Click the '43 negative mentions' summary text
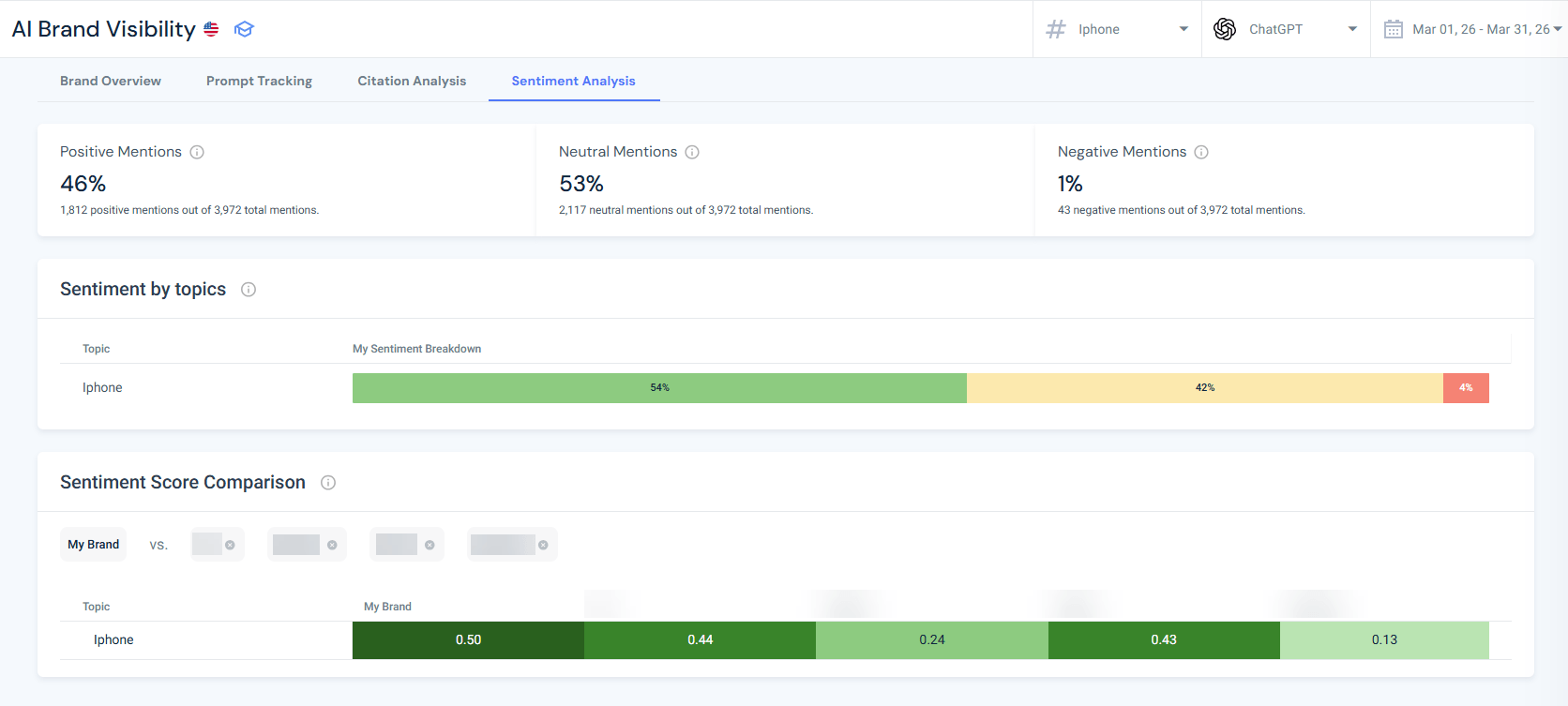Viewport: 1568px width, 706px height. (x=1182, y=210)
